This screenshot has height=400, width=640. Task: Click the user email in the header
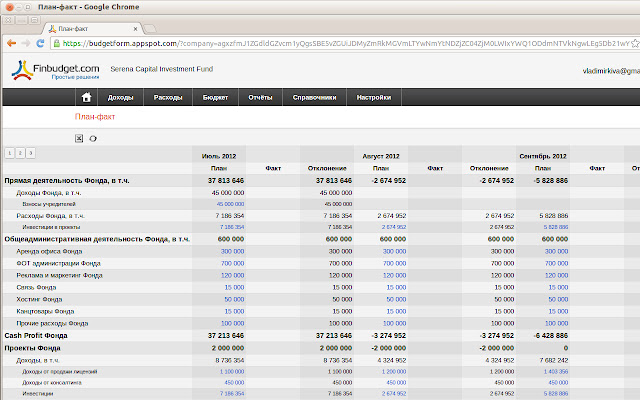611,71
